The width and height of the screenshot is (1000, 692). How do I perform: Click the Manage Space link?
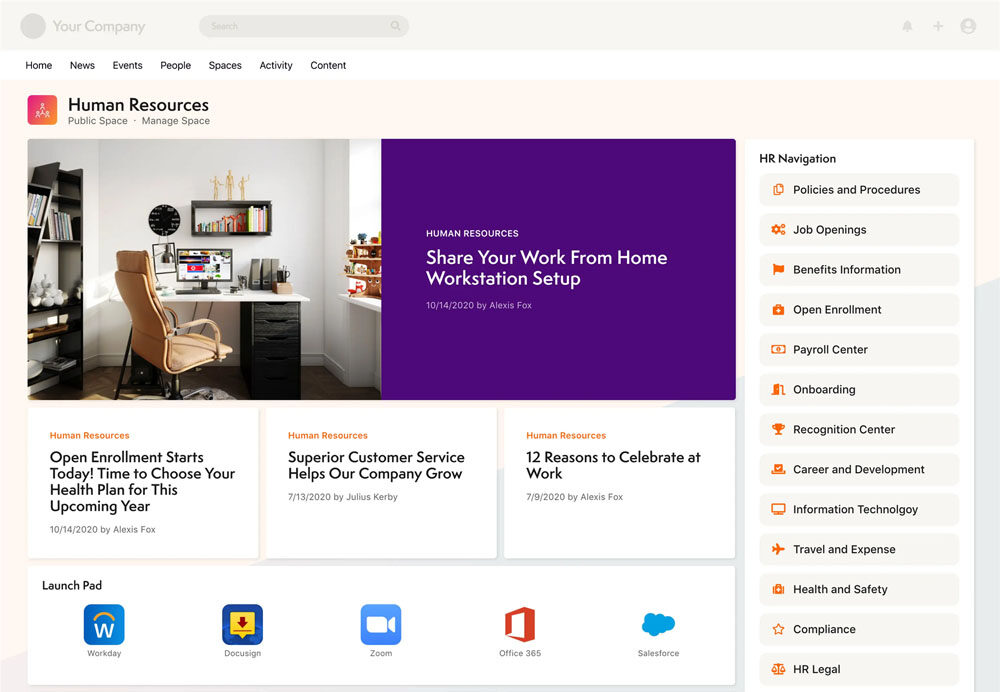click(176, 121)
